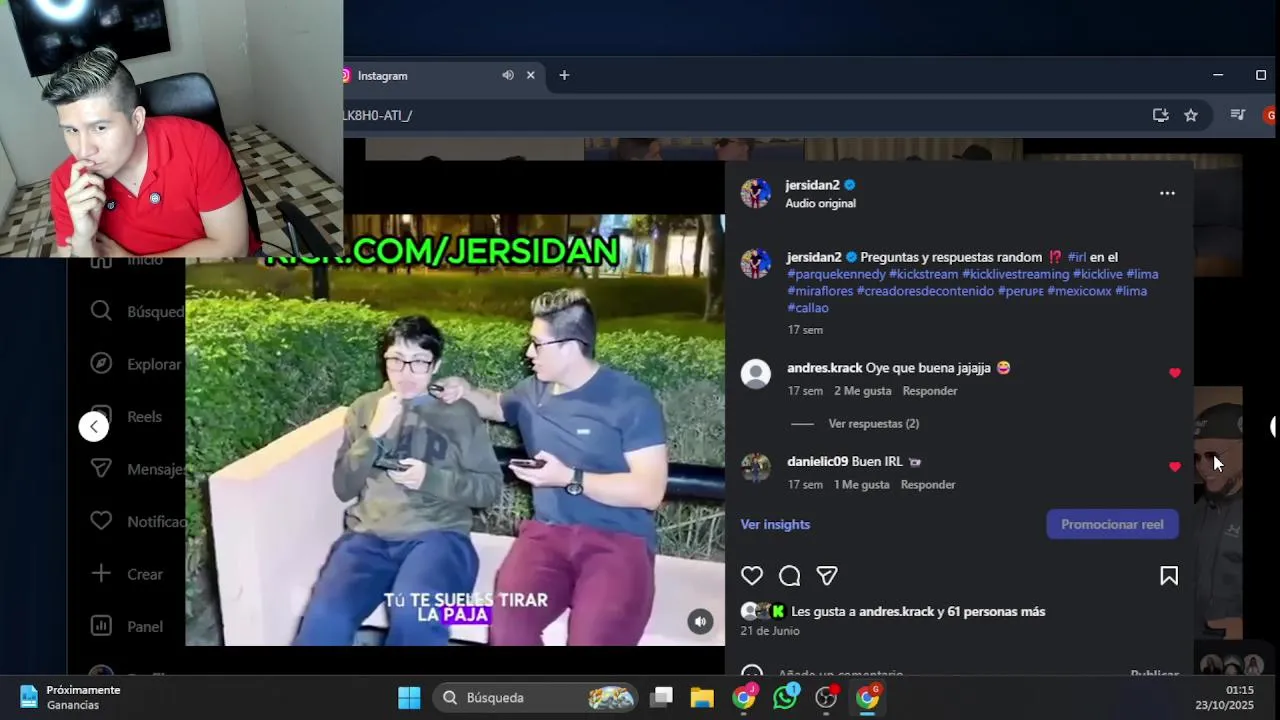The image size is (1280, 720).
Task: Mute the reel video sound
Action: [701, 622]
